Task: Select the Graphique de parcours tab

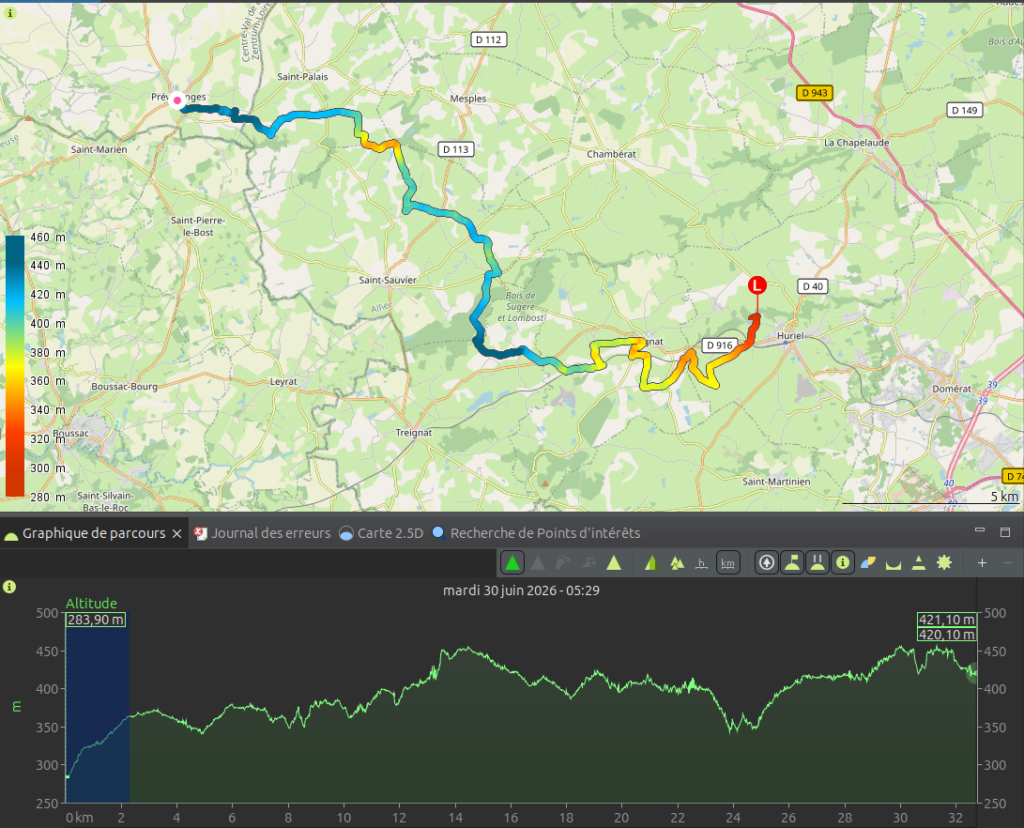Action: [x=93, y=533]
